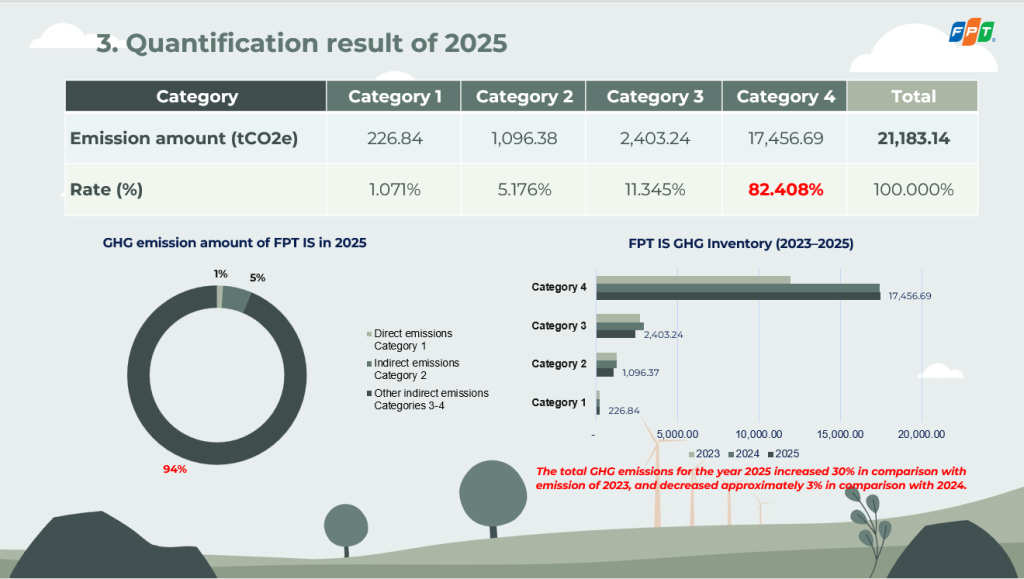Click the 2025 legend entry
This screenshot has height=579, width=1024.
(784, 454)
